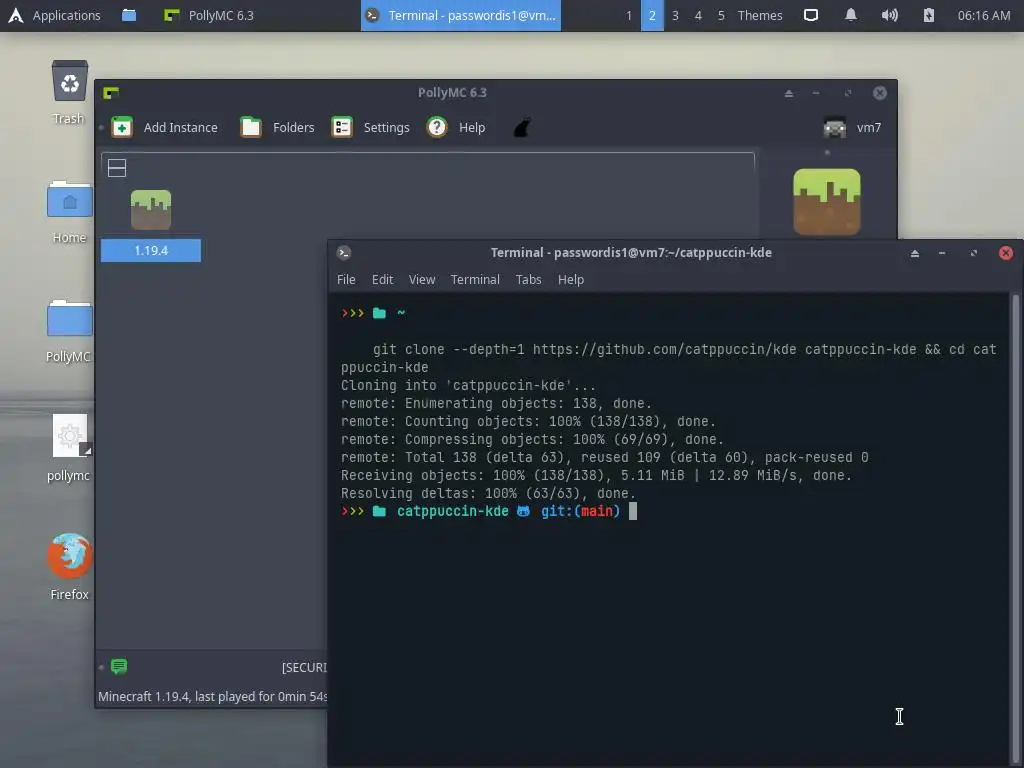Open the terminal File menu
Screen dimensions: 1024x768
click(x=346, y=280)
